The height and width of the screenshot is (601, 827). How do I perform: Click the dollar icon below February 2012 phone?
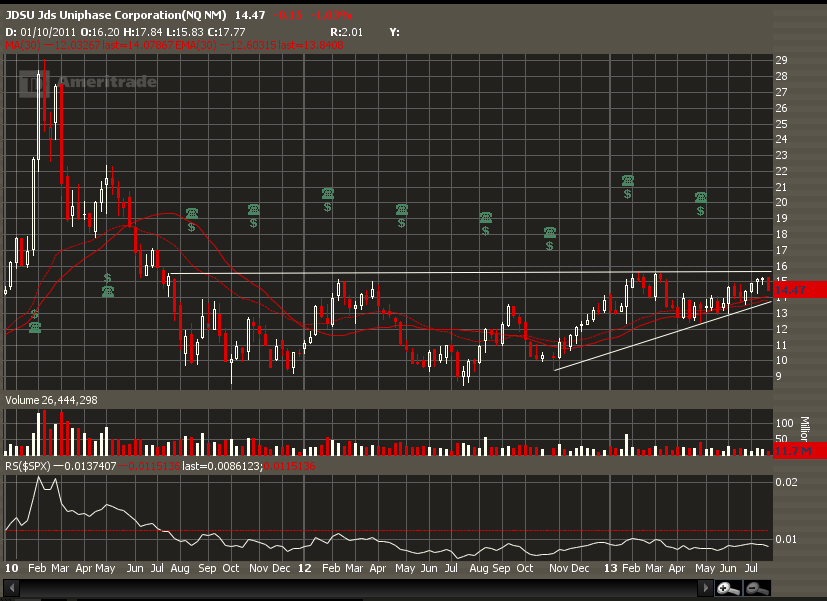(327, 207)
